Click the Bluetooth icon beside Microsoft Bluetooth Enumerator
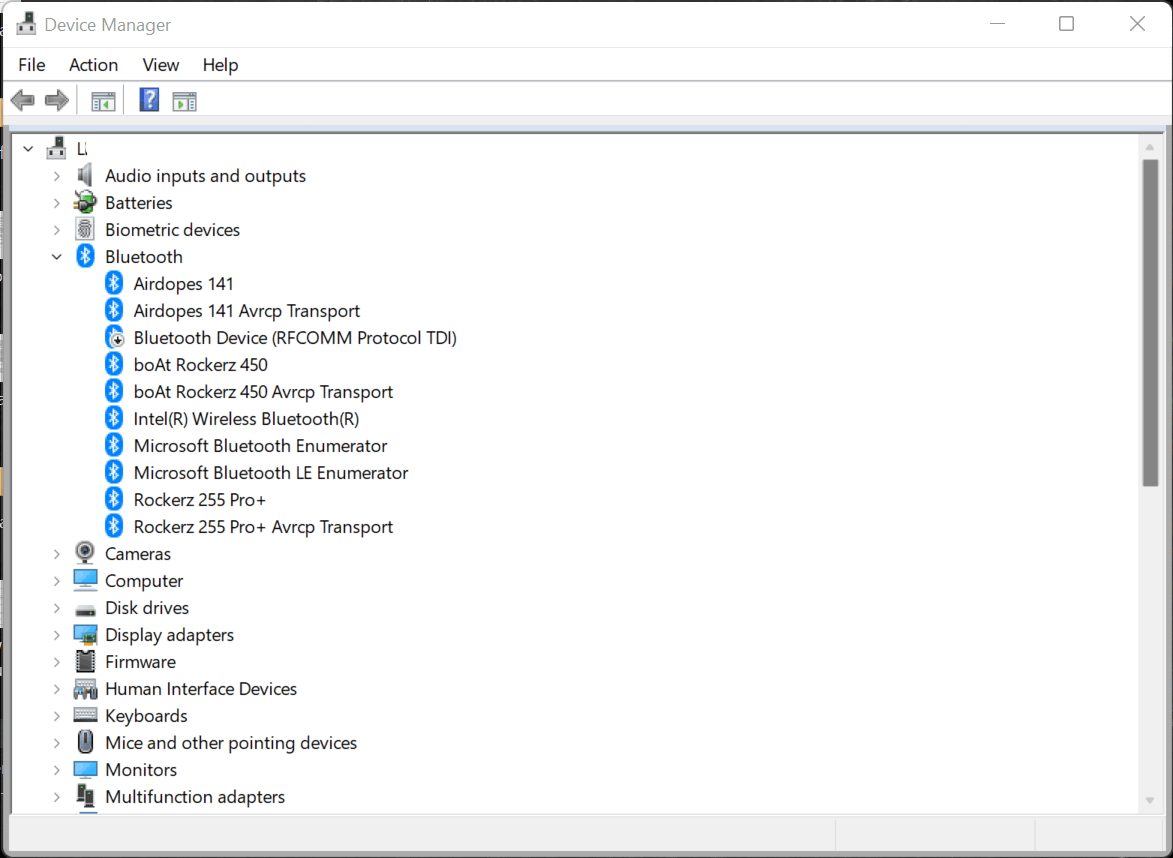 114,444
